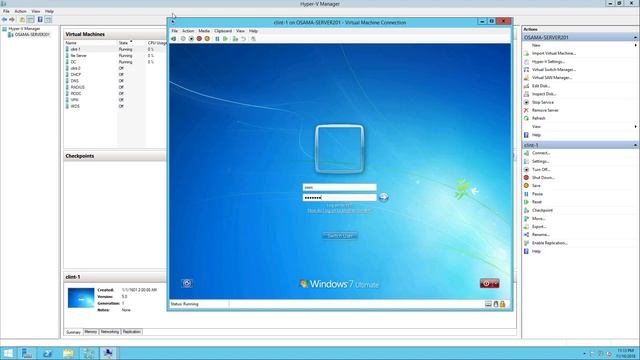Click Import Virtual Machine action
Screen dimensions: 640x360
(553, 53)
